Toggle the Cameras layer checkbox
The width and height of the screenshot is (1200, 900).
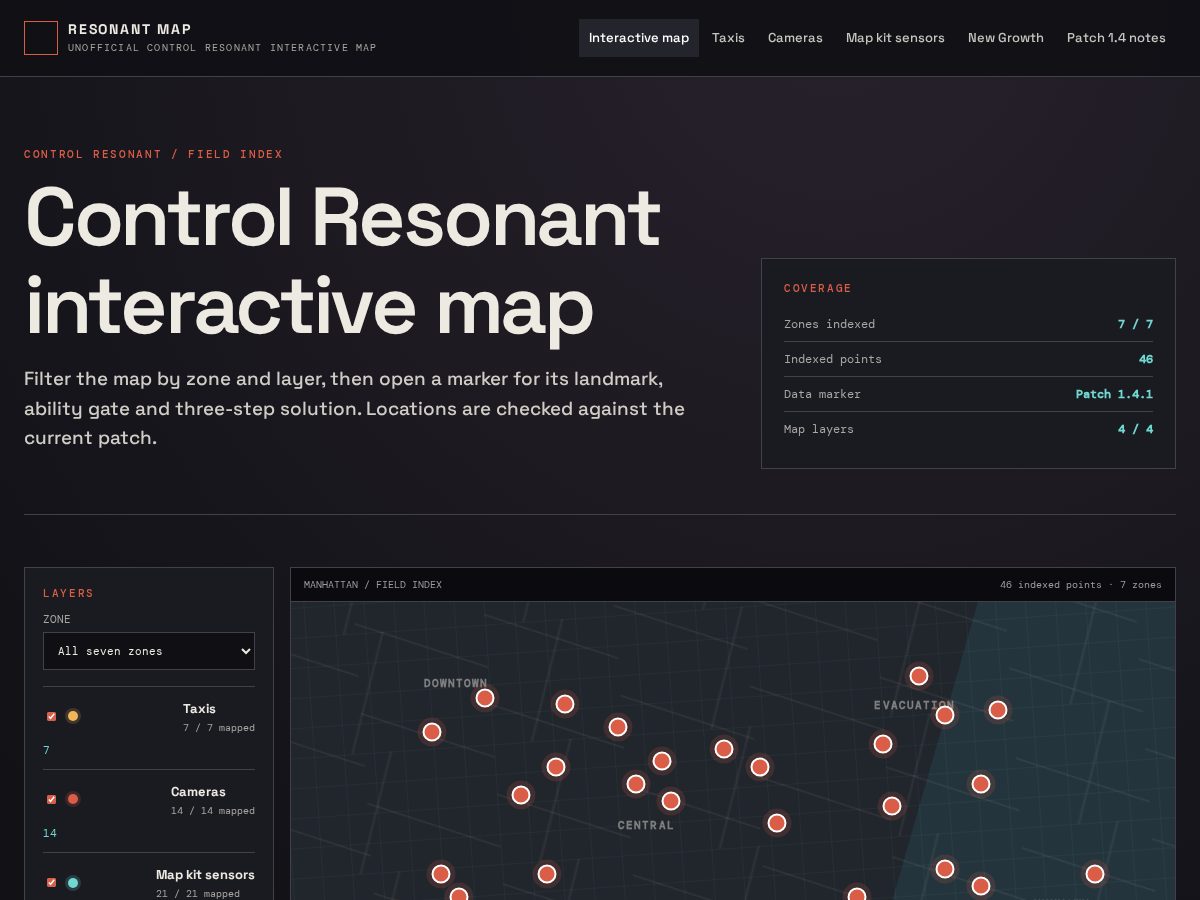pyautogui.click(x=51, y=799)
